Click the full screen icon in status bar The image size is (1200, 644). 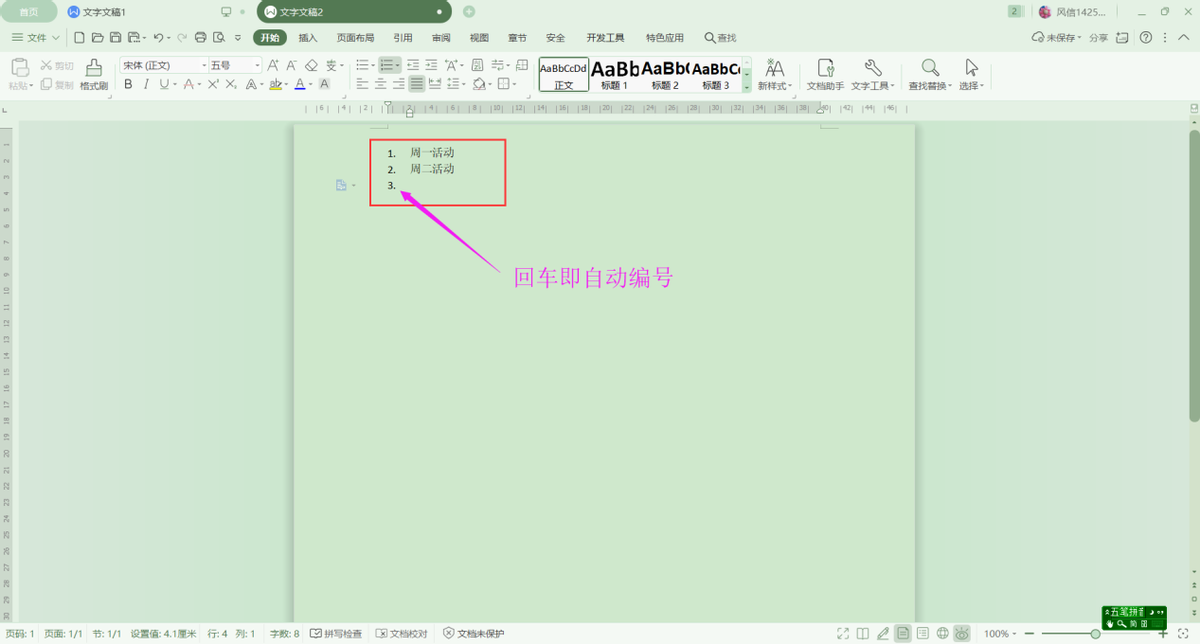click(x=843, y=634)
